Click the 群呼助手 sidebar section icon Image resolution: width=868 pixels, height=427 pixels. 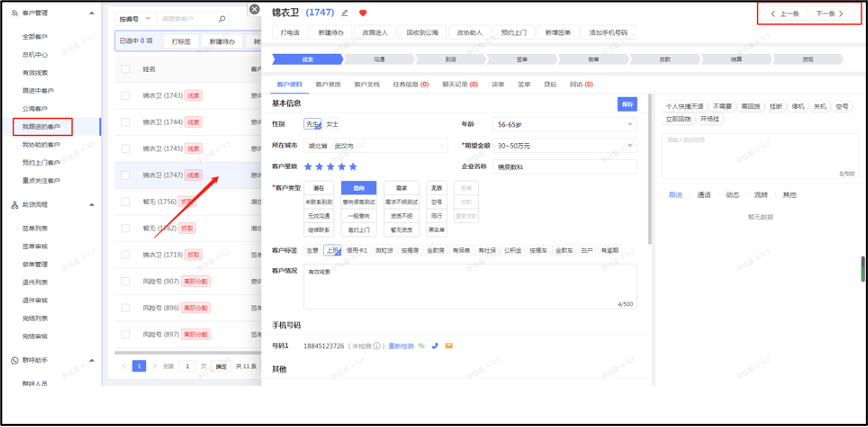tap(15, 360)
